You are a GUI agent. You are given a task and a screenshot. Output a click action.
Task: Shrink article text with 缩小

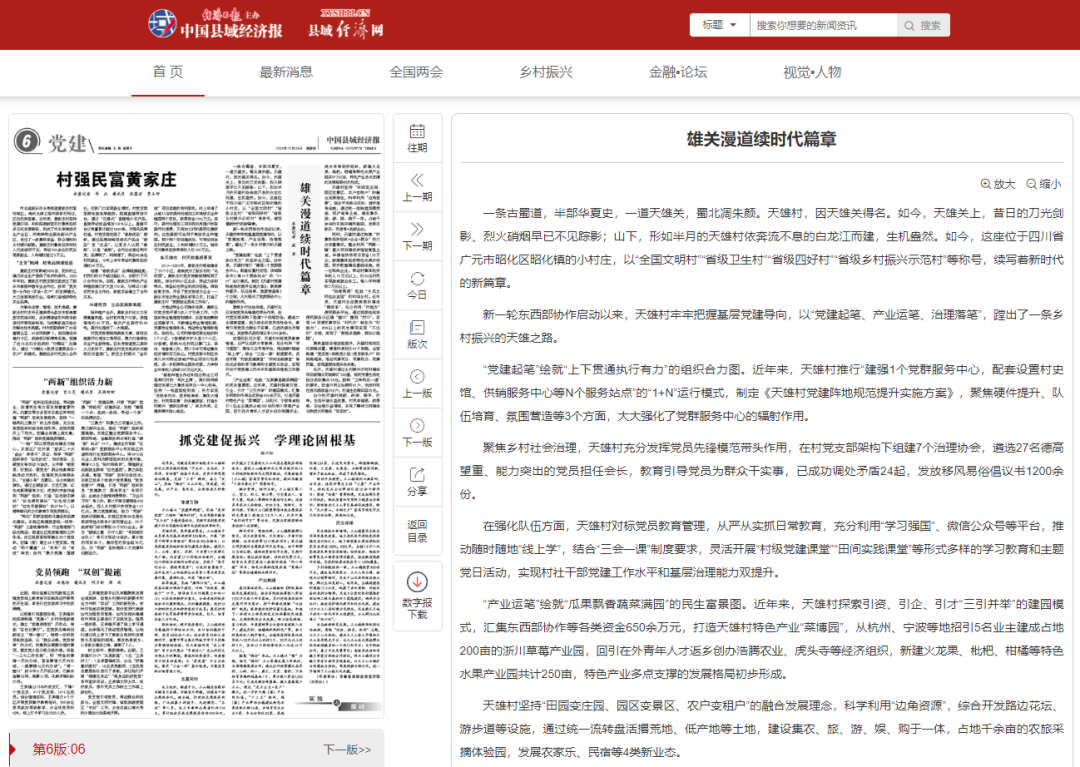[x=1043, y=184]
